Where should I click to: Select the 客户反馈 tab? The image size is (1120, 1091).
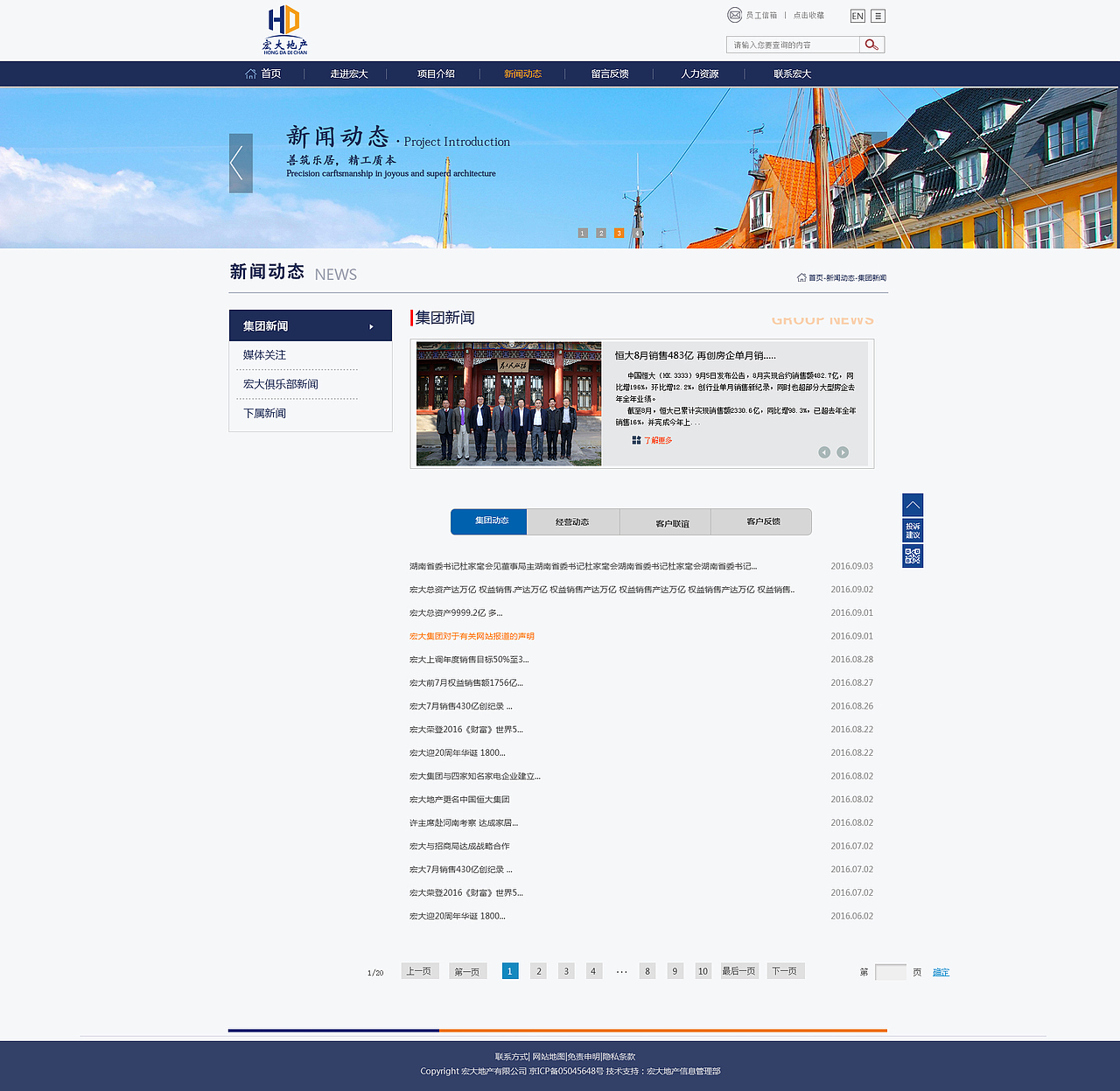point(761,521)
